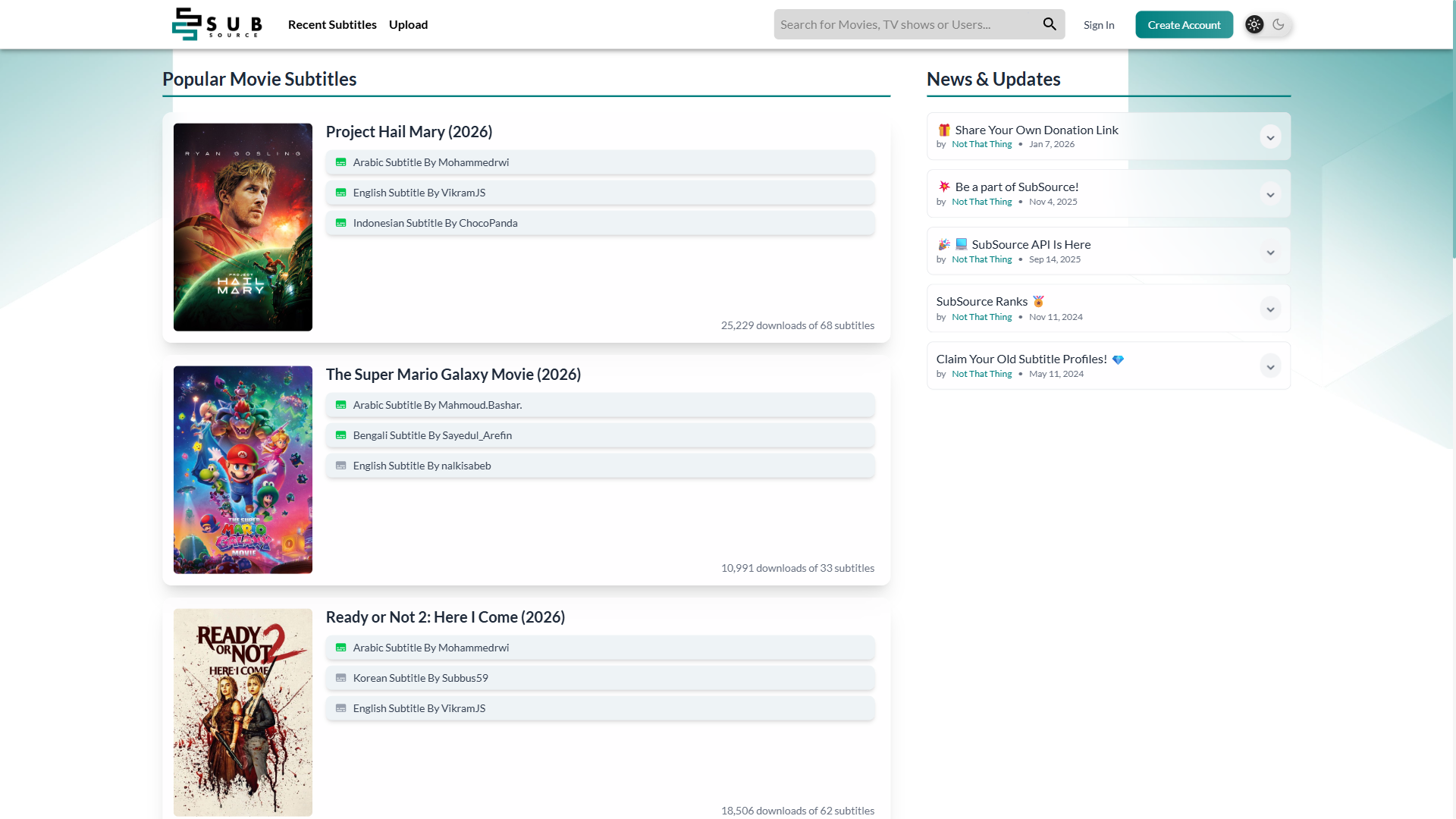The height and width of the screenshot is (819, 1456).
Task: Click the burst icon beside Be a part of SubSource
Action: click(944, 187)
